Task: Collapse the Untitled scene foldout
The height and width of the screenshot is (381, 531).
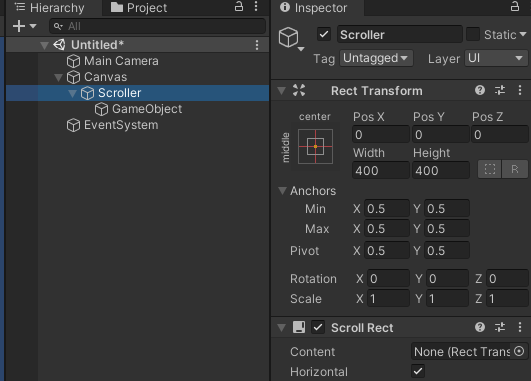Action: click(x=44, y=45)
